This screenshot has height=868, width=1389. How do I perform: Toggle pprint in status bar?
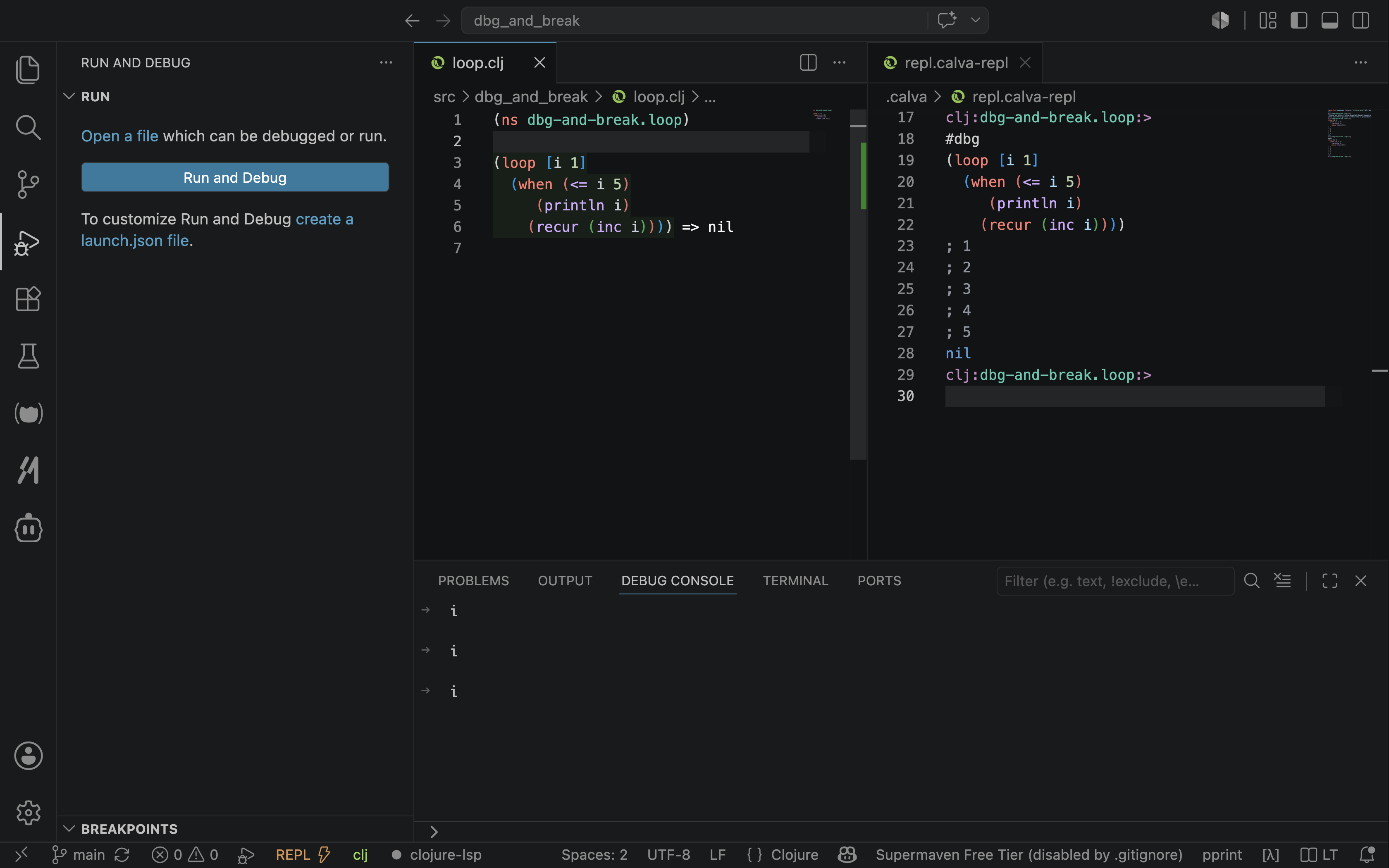1222,855
